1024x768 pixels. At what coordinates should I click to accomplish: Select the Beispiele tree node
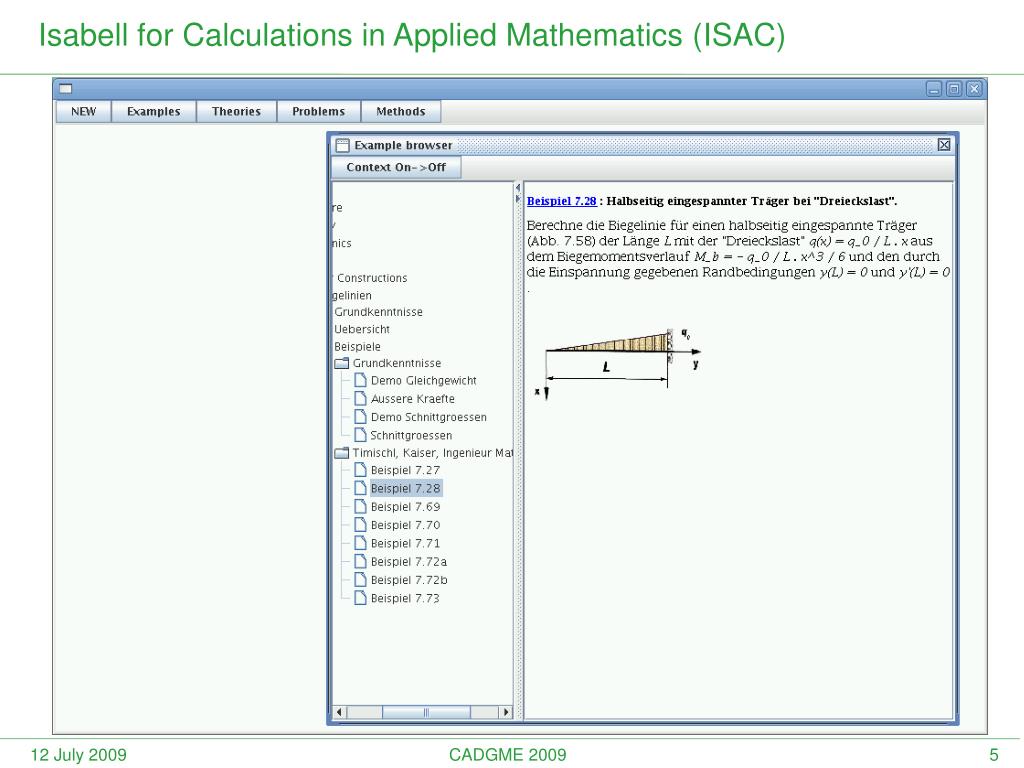[x=357, y=347]
